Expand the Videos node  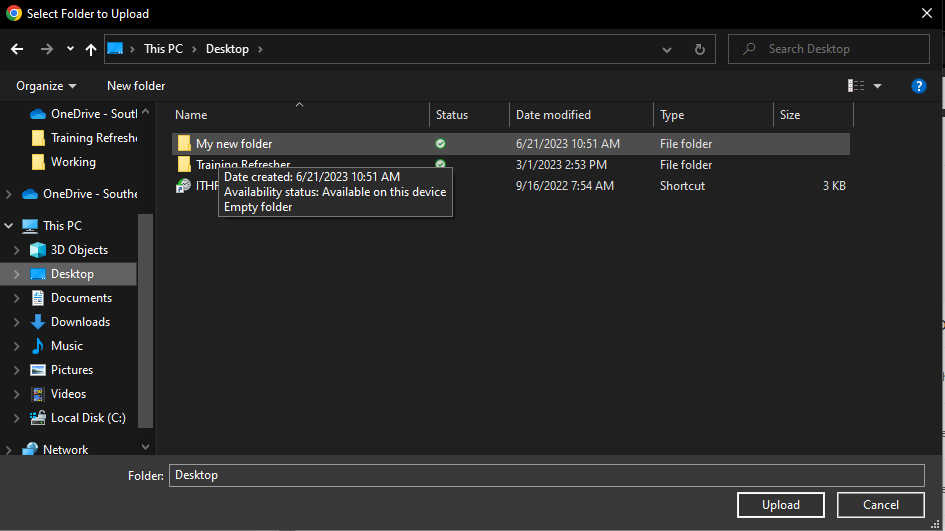(x=17, y=394)
